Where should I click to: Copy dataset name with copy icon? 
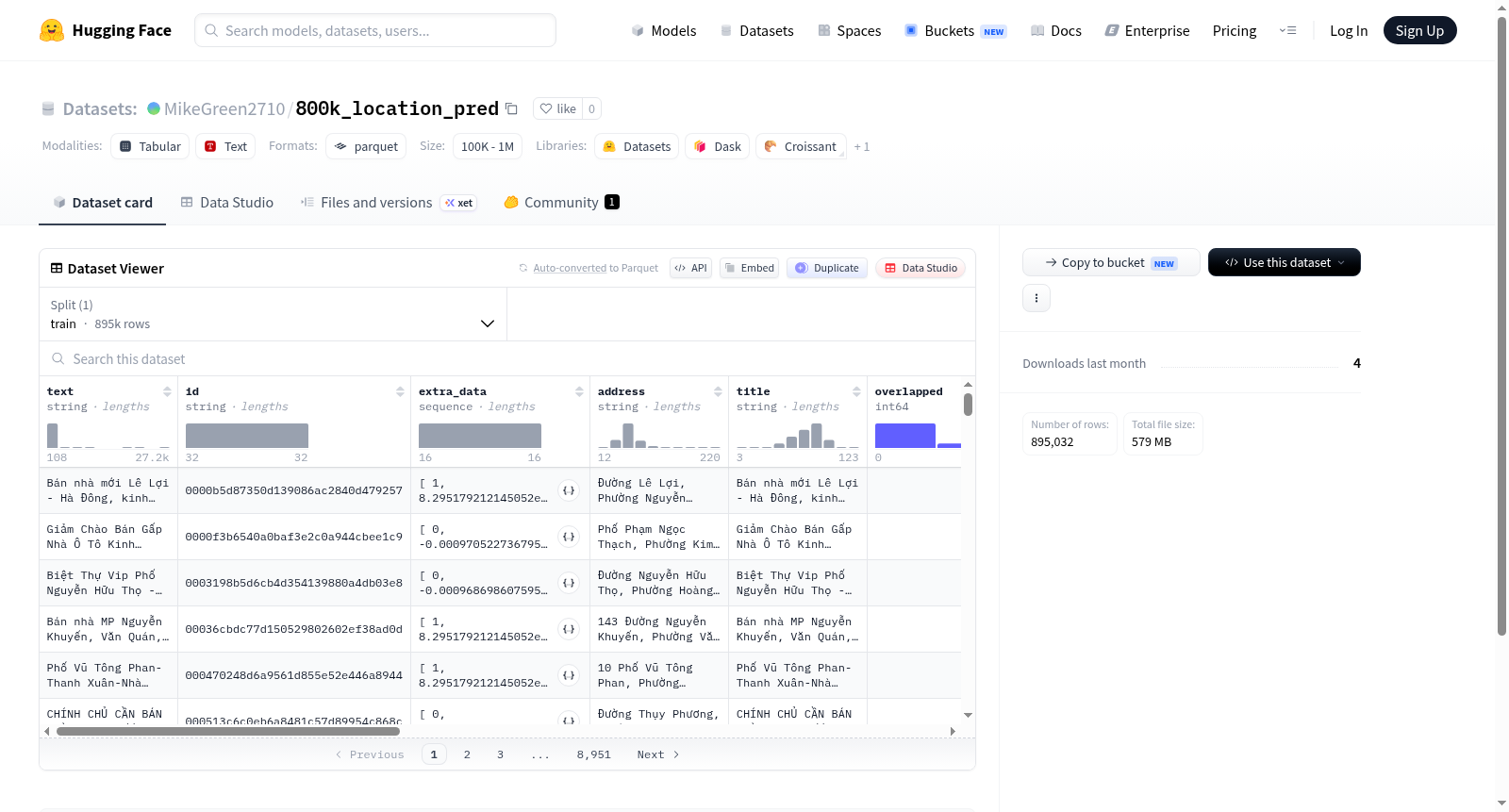(x=511, y=108)
